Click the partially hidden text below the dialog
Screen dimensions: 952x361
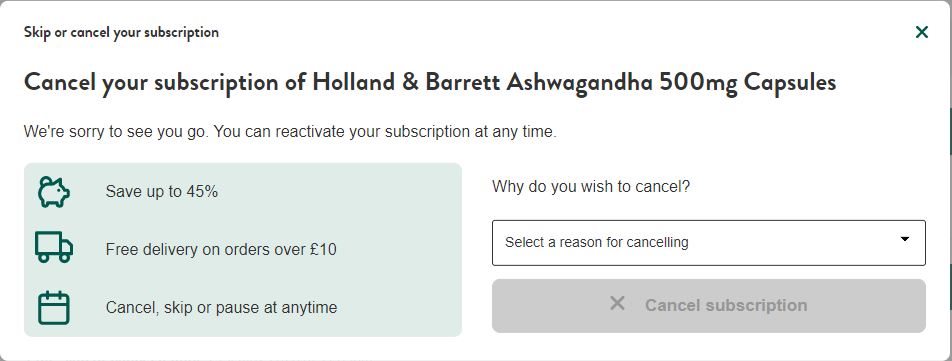tap(200, 357)
